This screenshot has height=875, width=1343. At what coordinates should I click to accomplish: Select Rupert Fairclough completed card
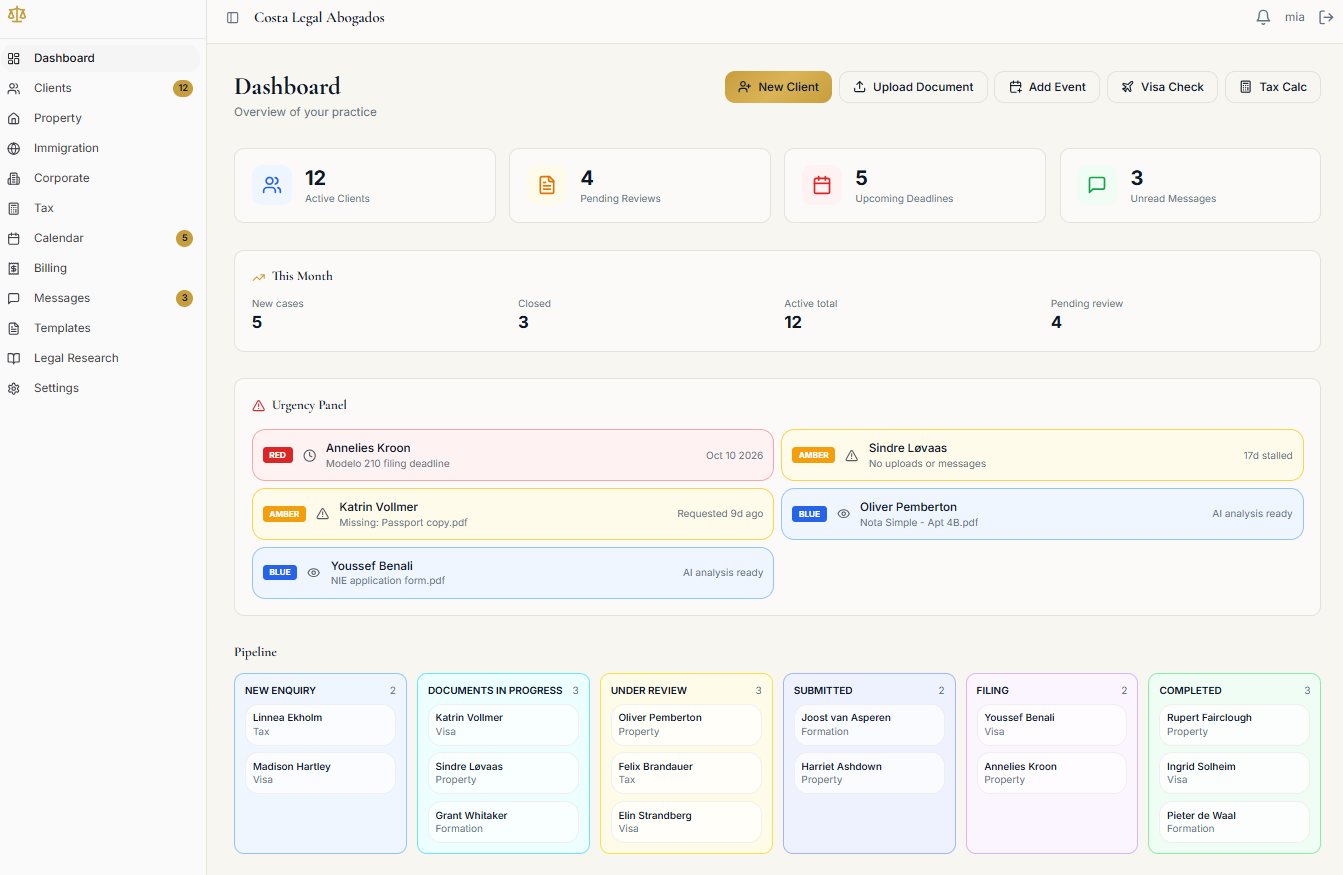point(1234,725)
